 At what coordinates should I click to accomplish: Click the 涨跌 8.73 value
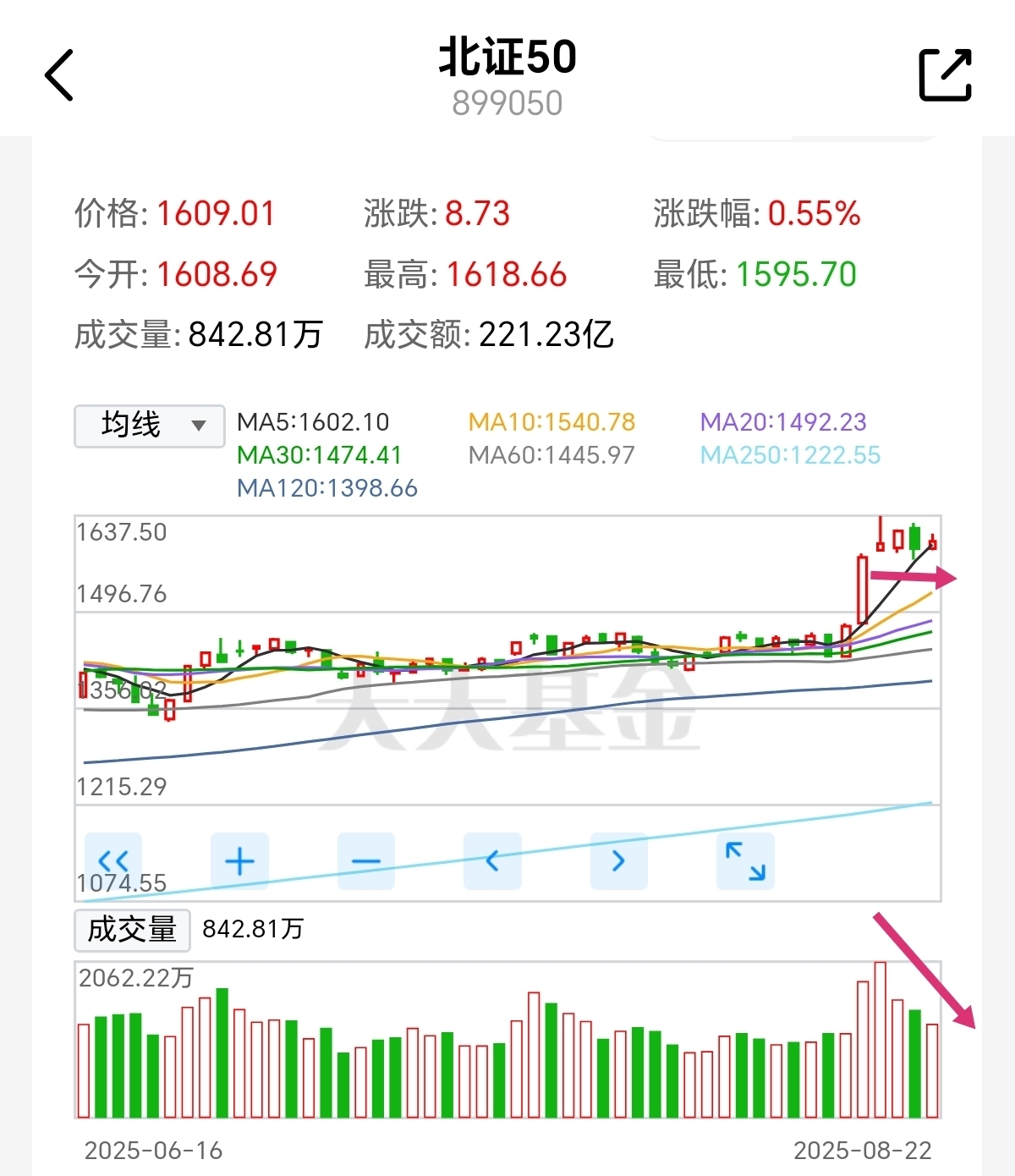478,213
